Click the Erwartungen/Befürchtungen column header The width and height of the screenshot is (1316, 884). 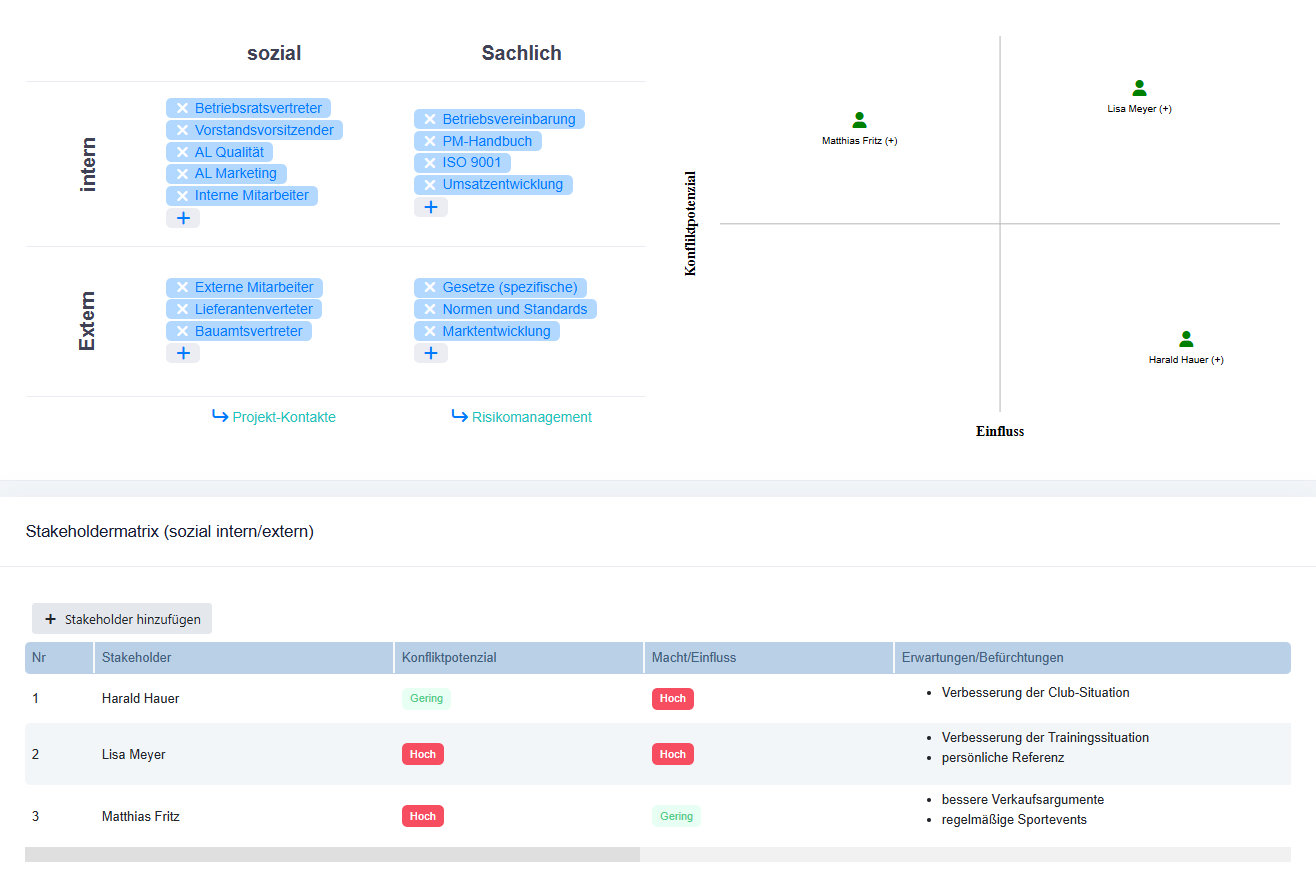pos(1093,658)
